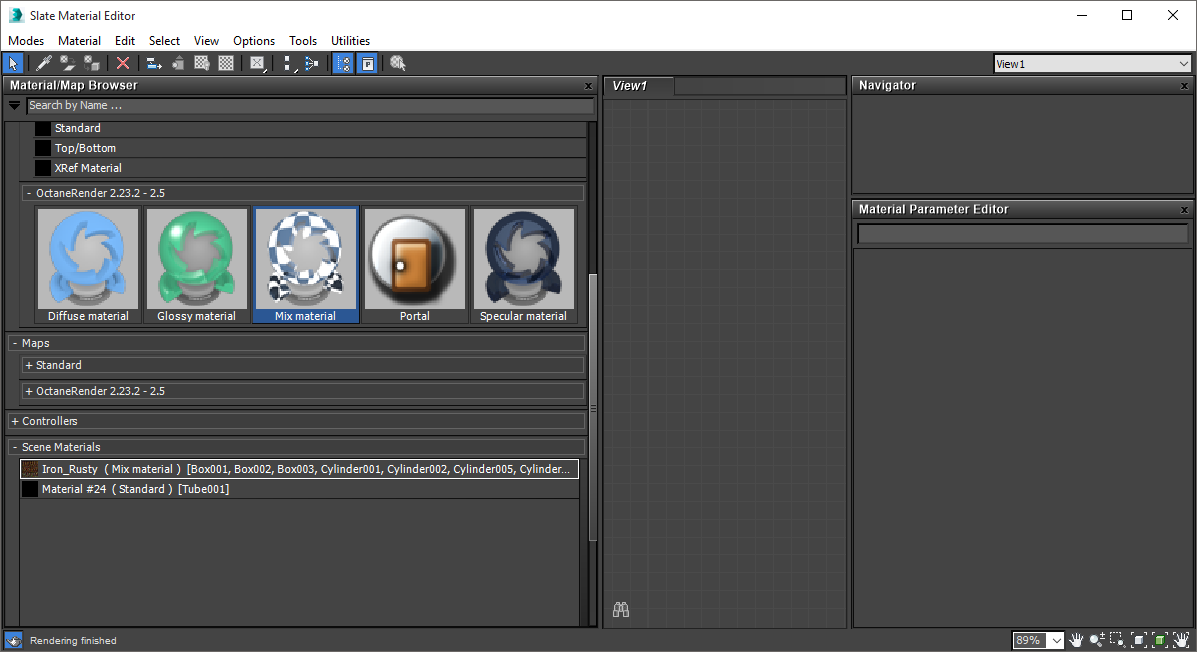1197x652 pixels.
Task: Open Material/Map Browser options triangle
Action: coord(15,105)
